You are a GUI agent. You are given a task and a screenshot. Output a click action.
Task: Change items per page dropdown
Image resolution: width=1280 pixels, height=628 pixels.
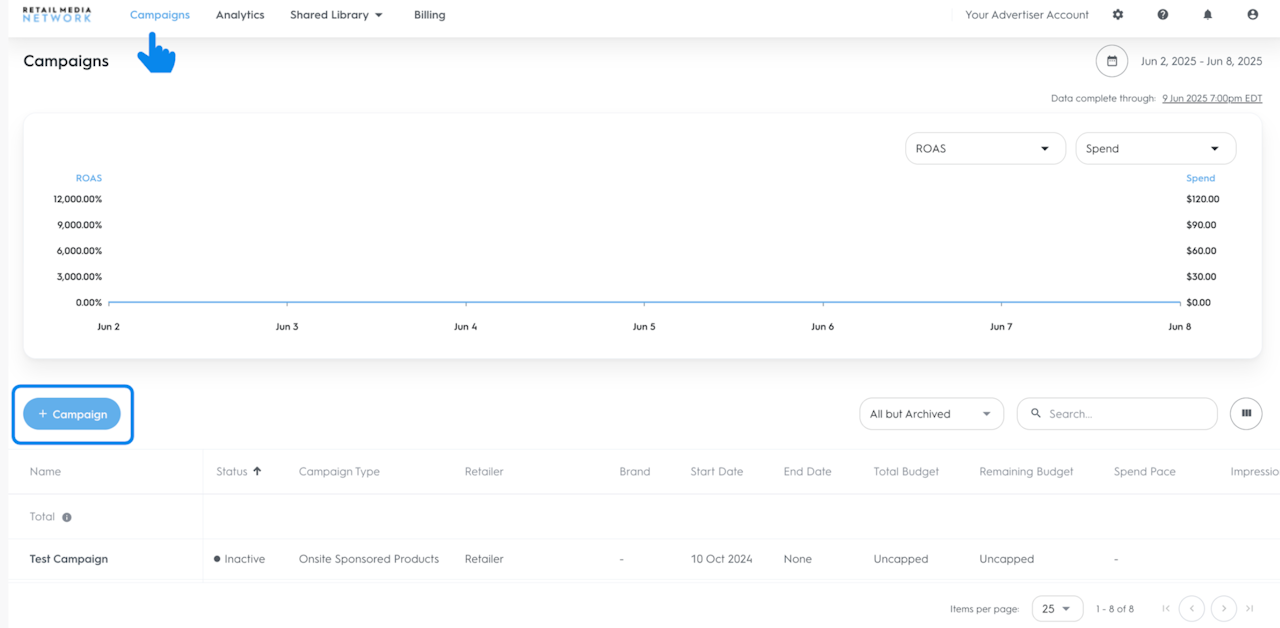(1057, 608)
